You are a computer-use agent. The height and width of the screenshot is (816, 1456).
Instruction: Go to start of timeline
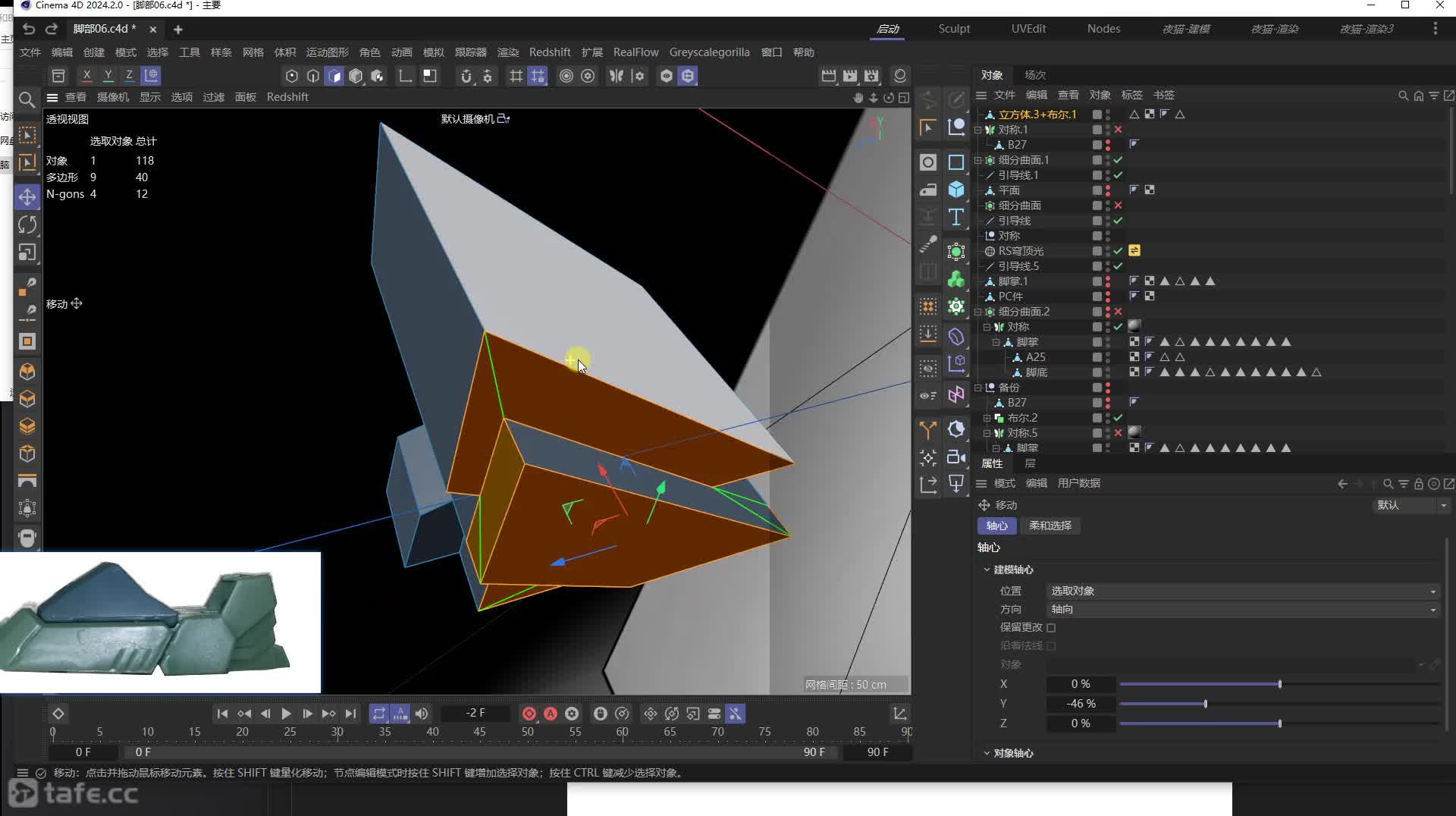[222, 714]
